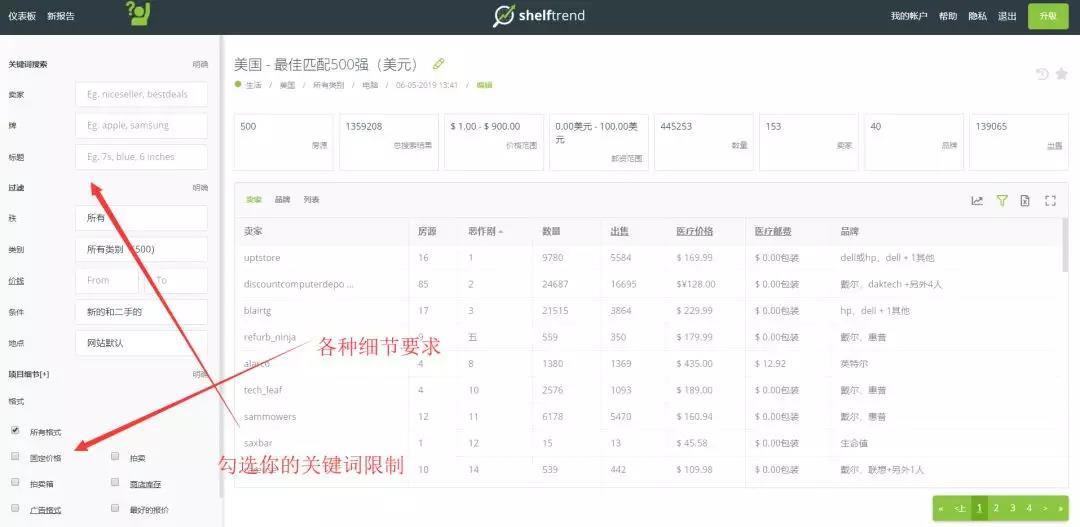The width and height of the screenshot is (1080, 527).
Task: Switch to the 列表 table tab
Action: point(311,200)
